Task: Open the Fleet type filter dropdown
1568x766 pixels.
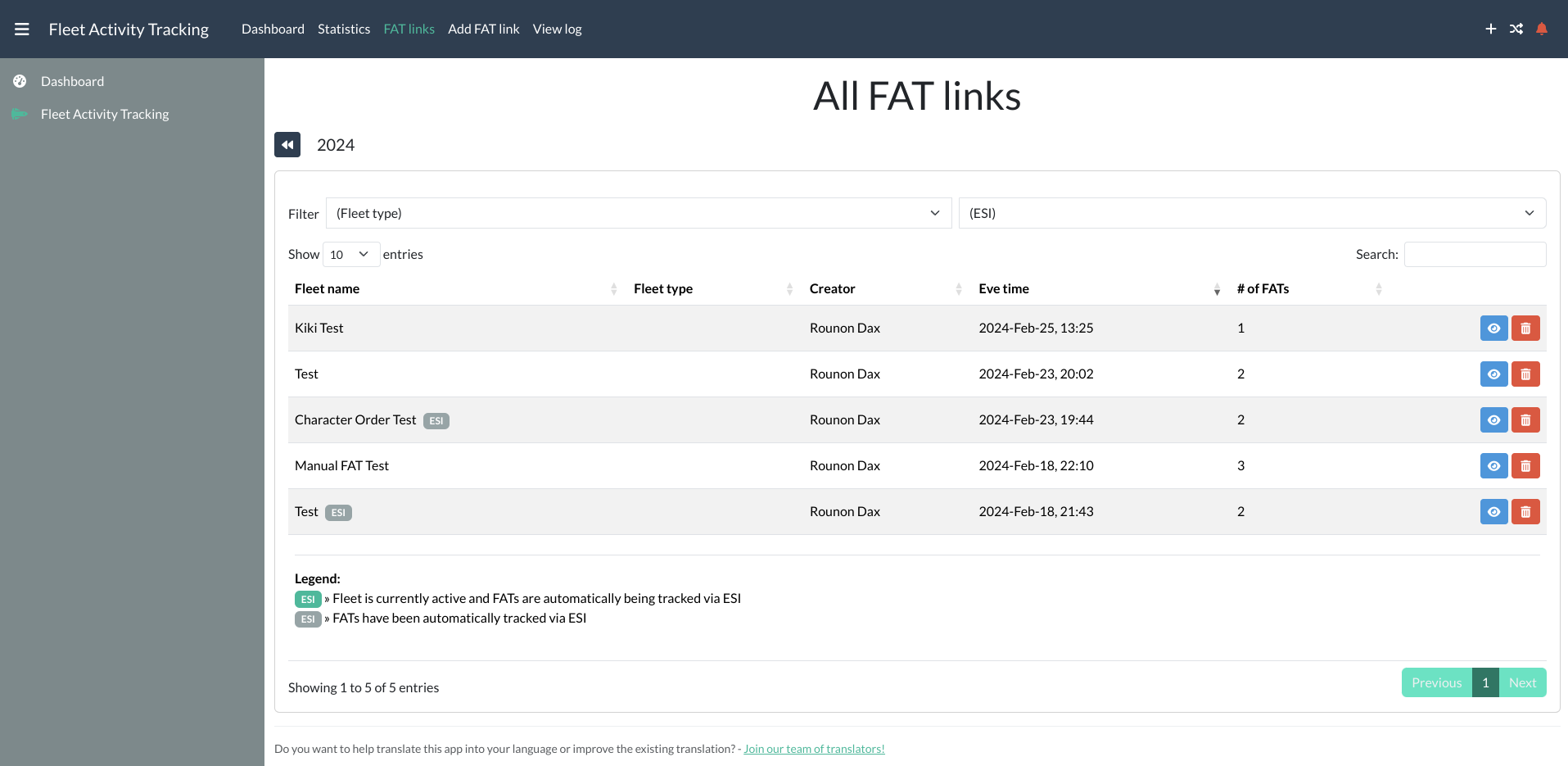Action: tap(637, 213)
